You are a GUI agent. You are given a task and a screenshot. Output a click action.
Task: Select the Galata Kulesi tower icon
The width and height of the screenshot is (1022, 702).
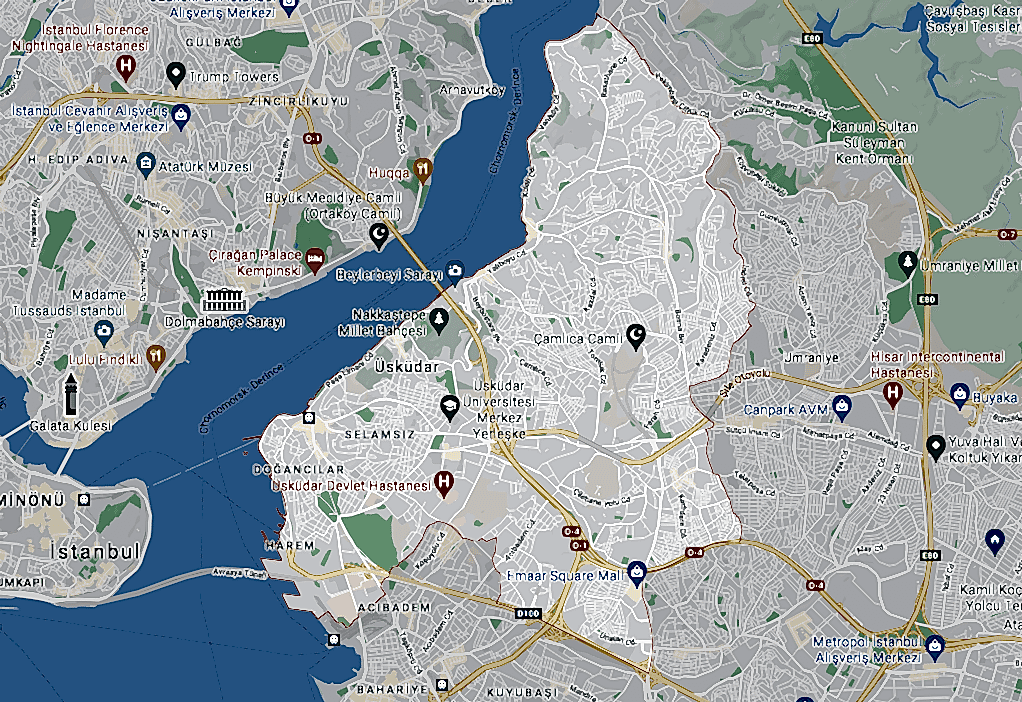70,395
